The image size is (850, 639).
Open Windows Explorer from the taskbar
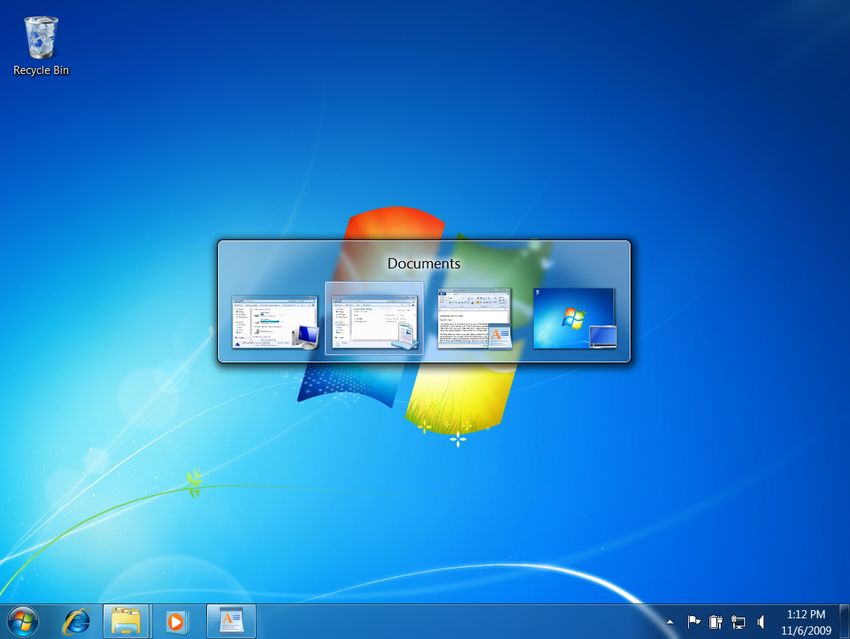[x=126, y=621]
